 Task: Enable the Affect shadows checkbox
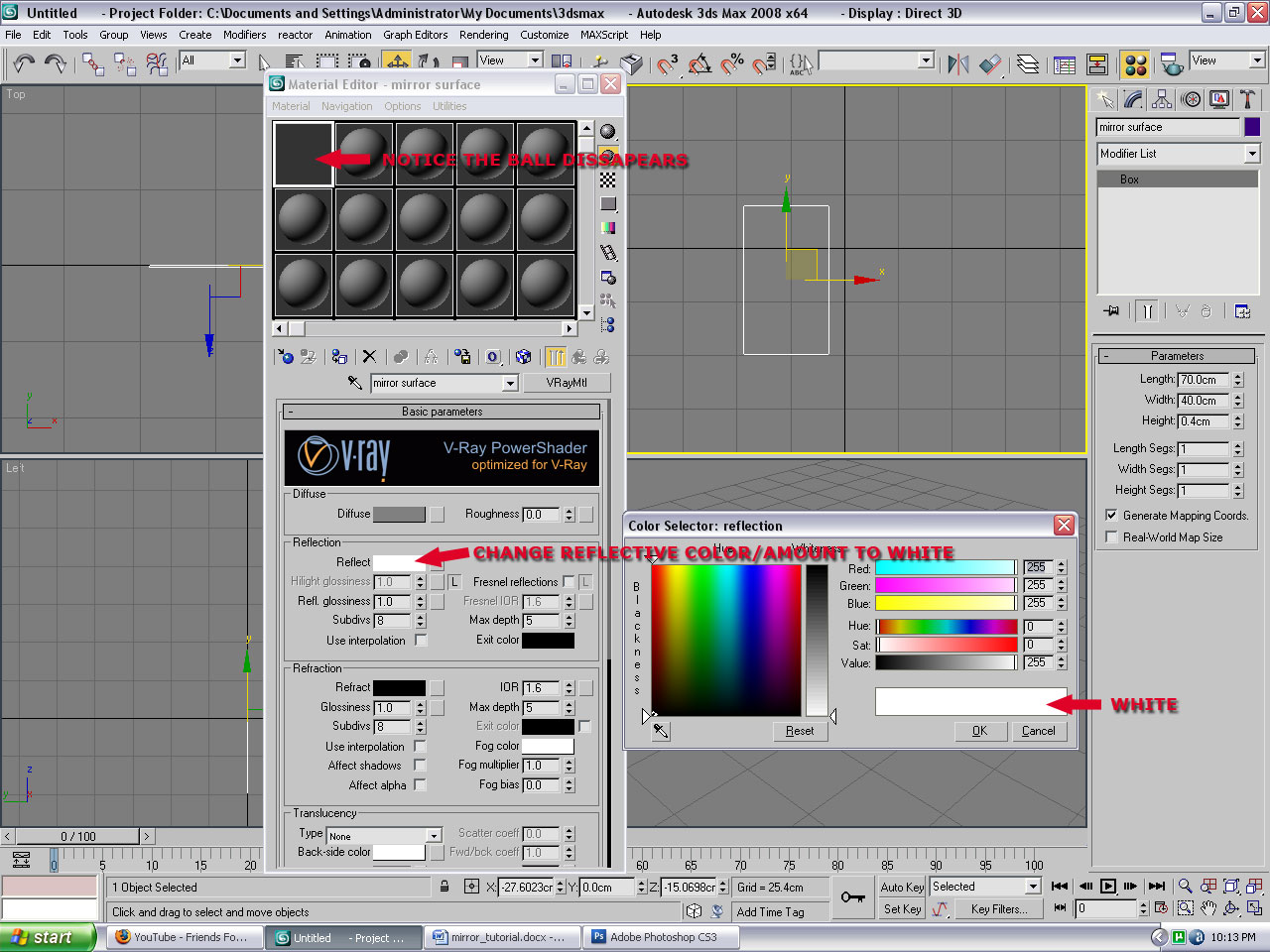click(x=420, y=766)
